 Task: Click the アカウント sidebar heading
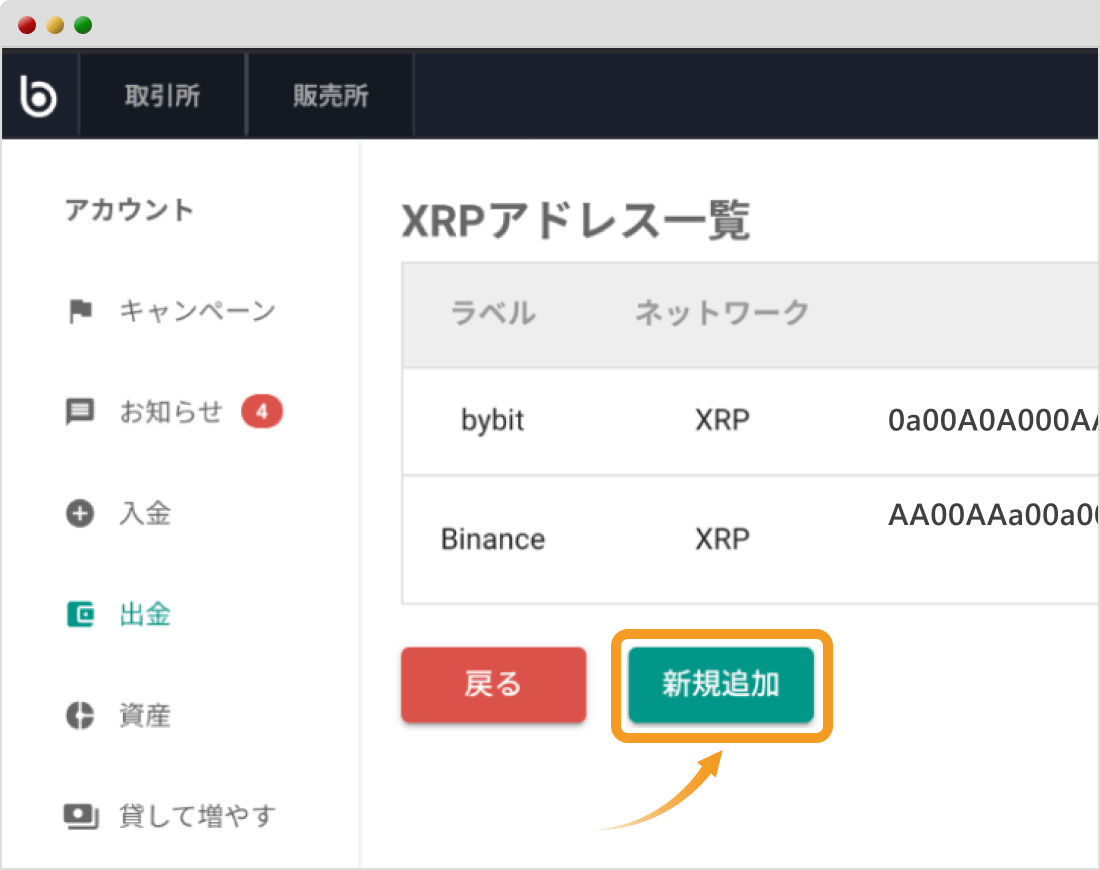point(130,211)
